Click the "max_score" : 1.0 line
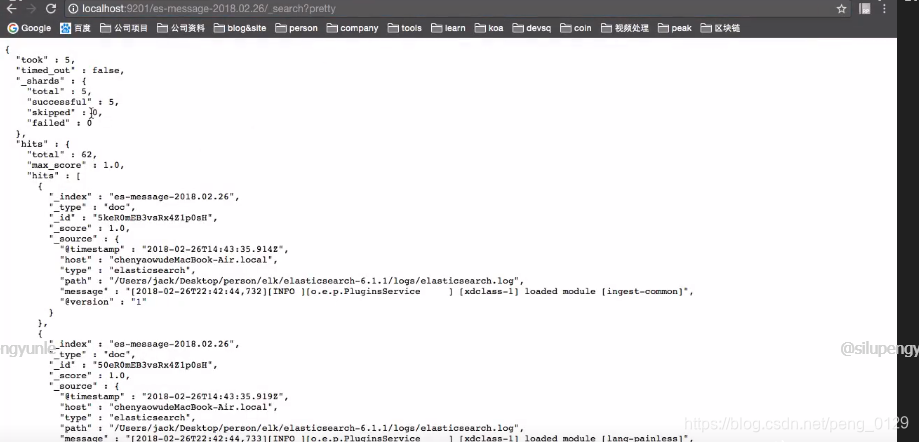919x442 pixels. (x=76, y=165)
